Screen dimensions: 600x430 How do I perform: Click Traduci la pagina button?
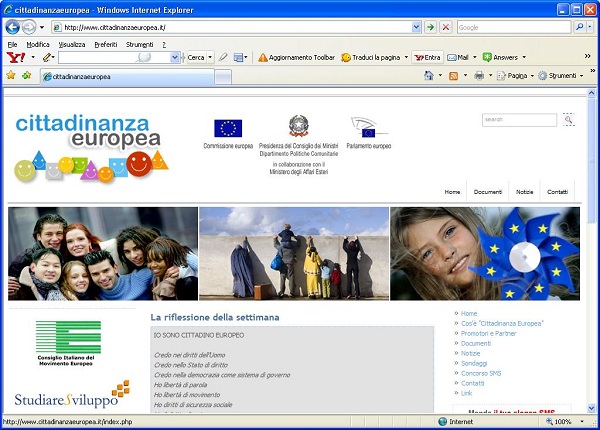[x=370, y=57]
